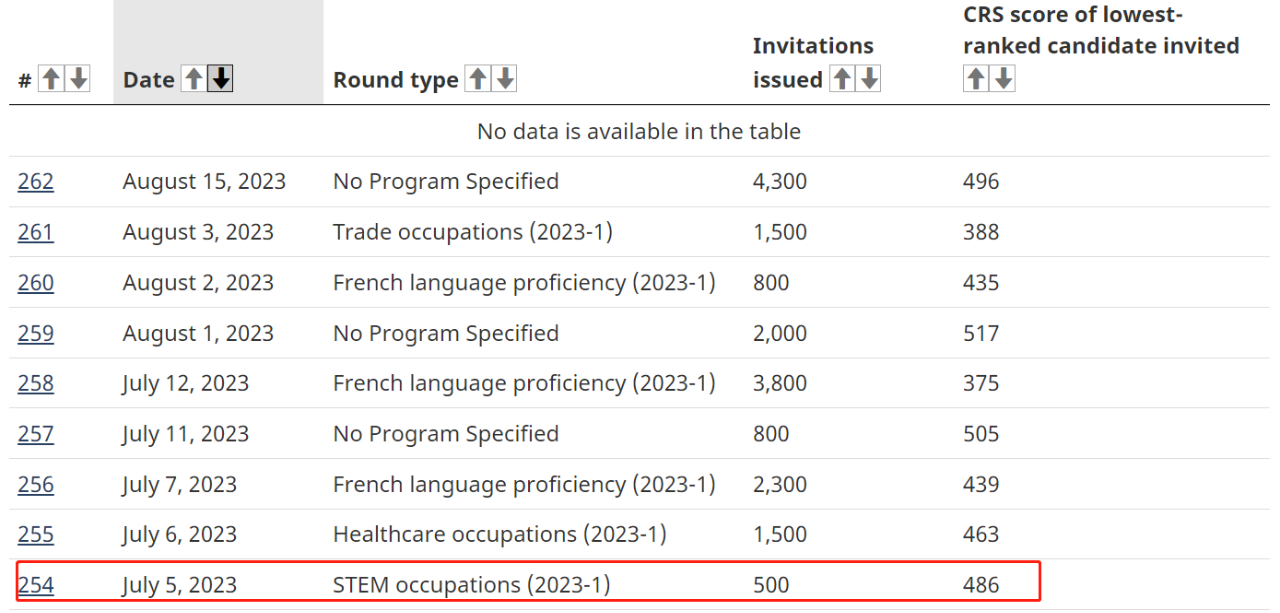The width and height of the screenshot is (1280, 613).
Task: Open draw number 262 link
Action: pos(36,182)
